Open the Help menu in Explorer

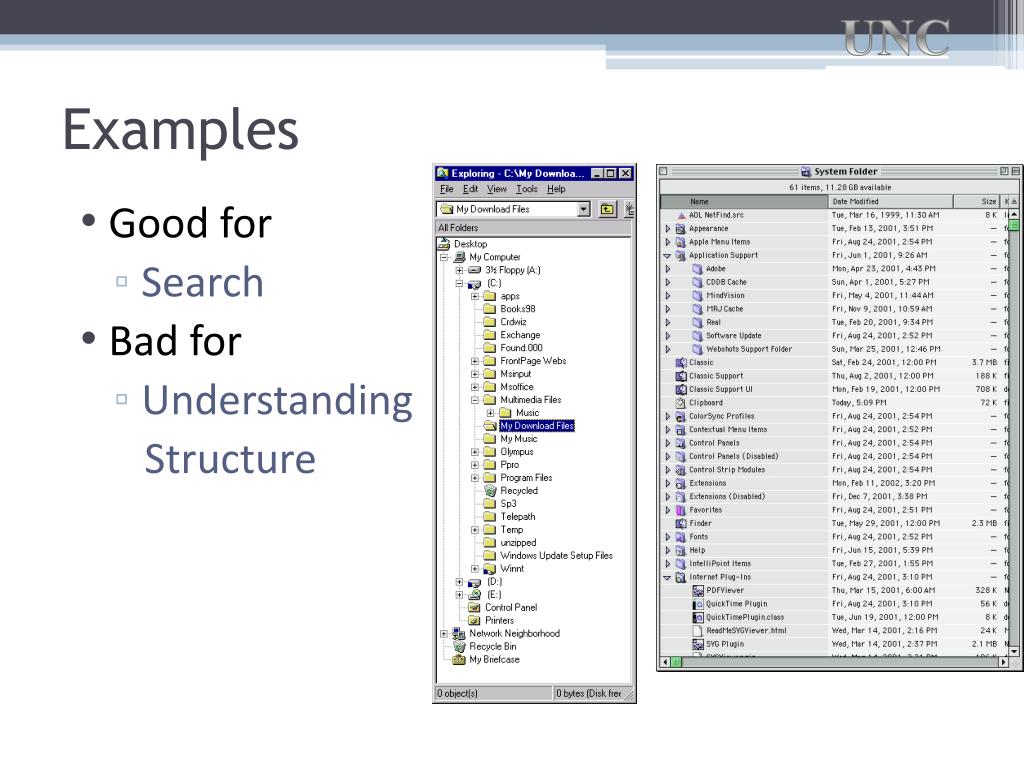(x=556, y=189)
